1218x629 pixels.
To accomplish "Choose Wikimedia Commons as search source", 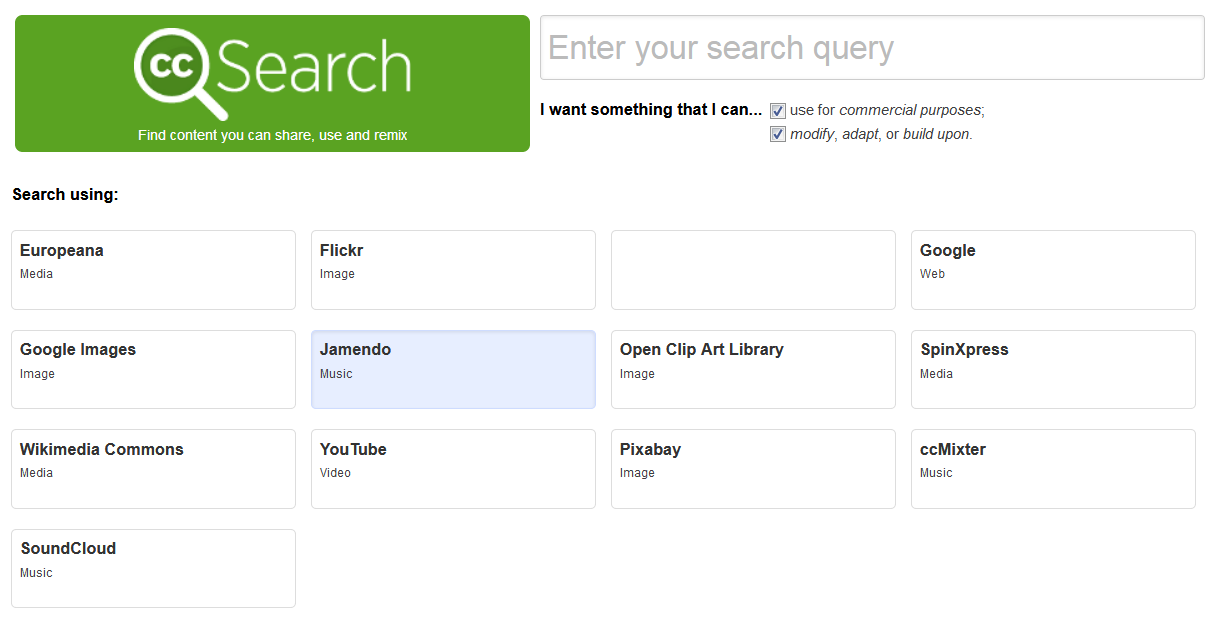I will 153,469.
